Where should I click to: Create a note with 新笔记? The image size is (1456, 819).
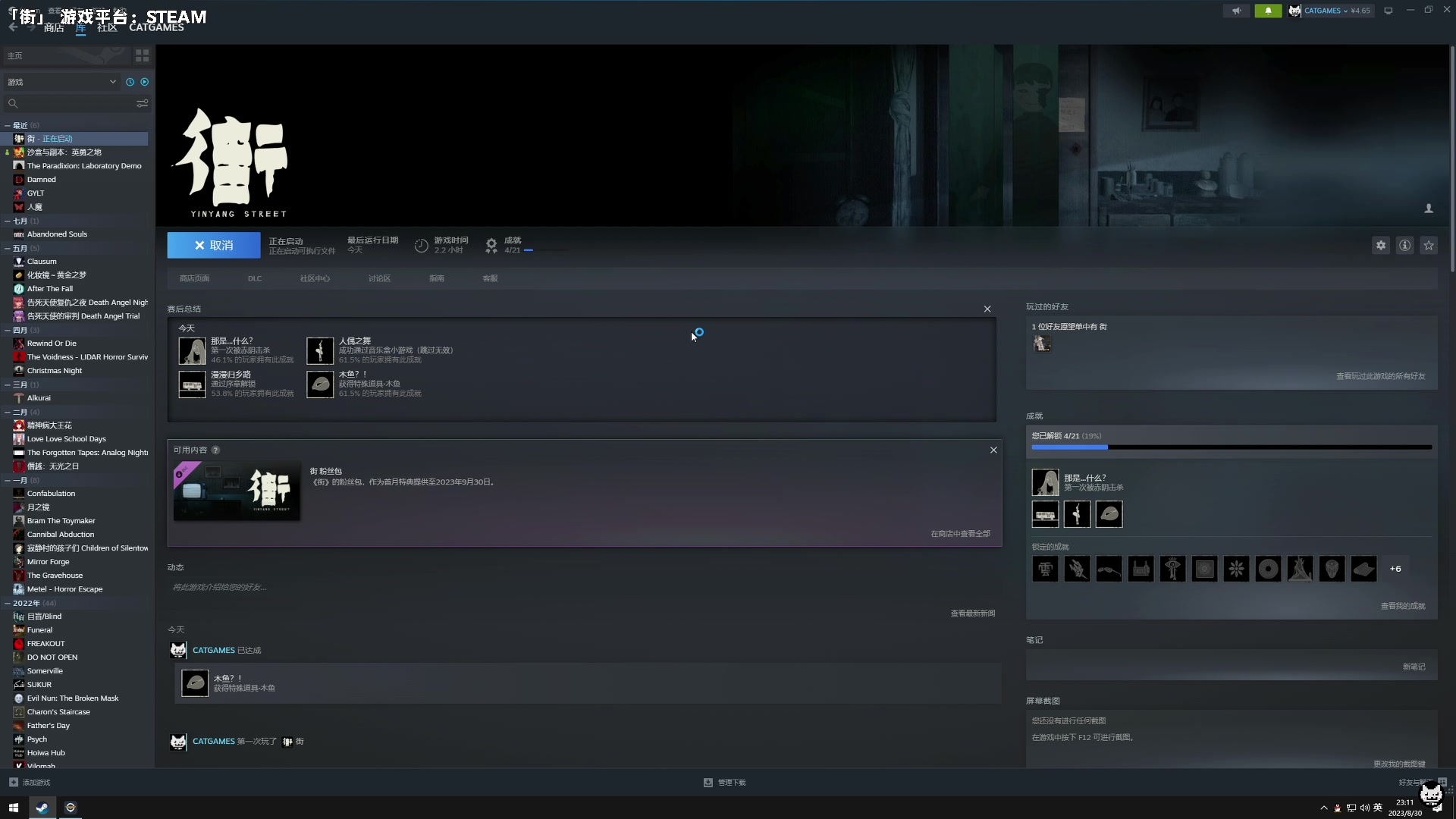pos(1414,667)
